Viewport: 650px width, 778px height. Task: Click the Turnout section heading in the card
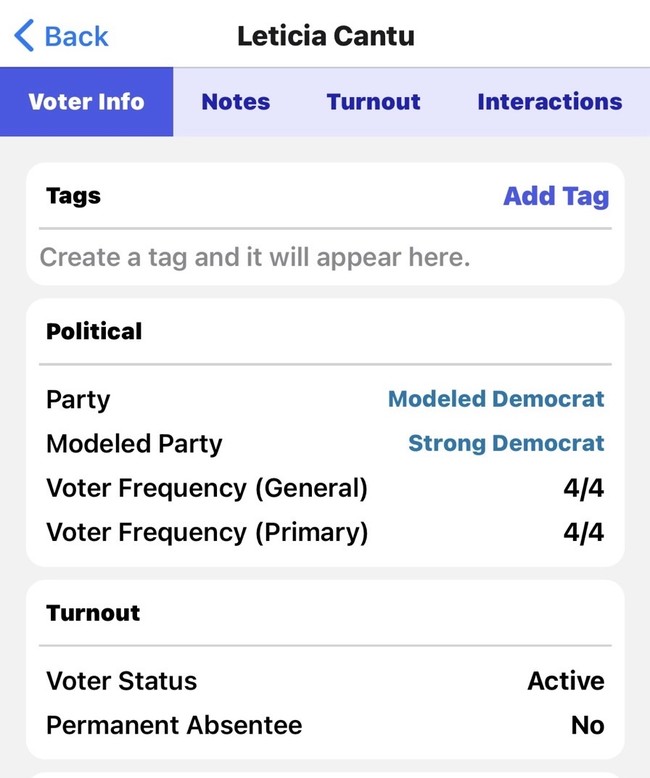coord(93,613)
